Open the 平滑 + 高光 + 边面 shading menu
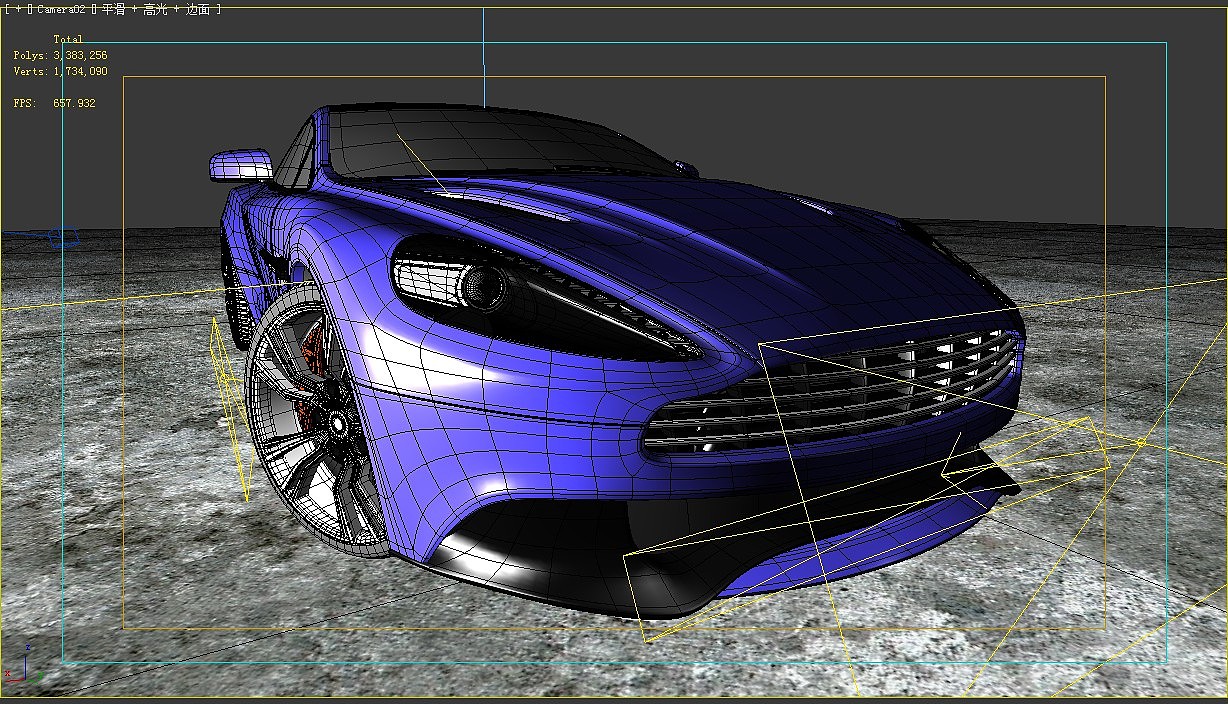1228x704 pixels. pyautogui.click(x=158, y=9)
